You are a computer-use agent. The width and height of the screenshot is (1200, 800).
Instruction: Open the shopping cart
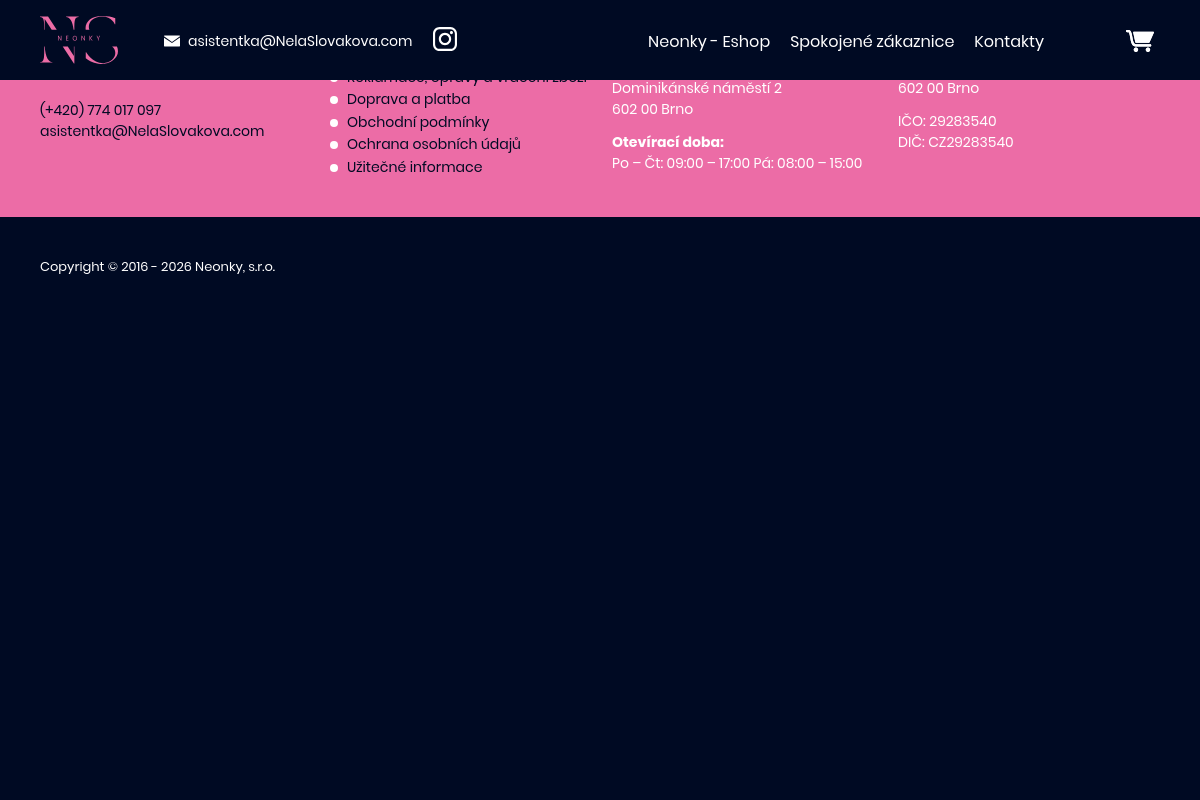click(x=1140, y=40)
